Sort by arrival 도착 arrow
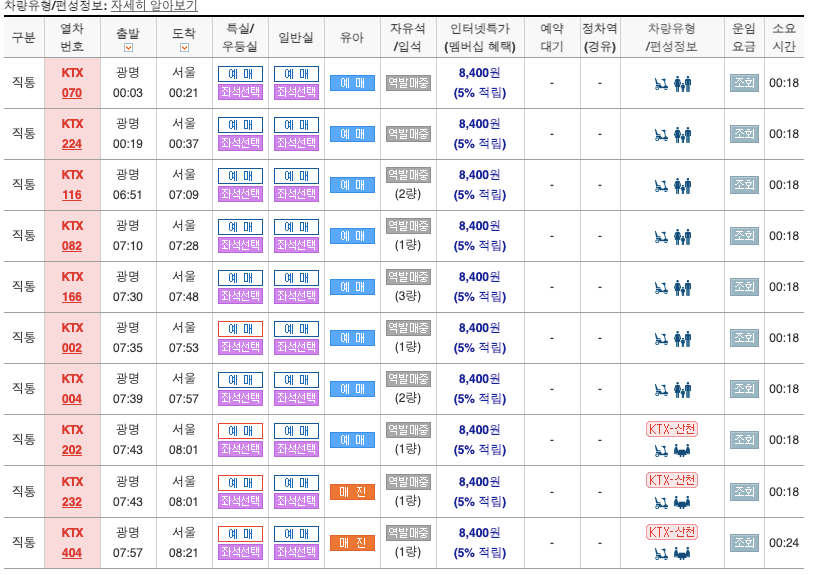The image size is (816, 574). [x=184, y=47]
